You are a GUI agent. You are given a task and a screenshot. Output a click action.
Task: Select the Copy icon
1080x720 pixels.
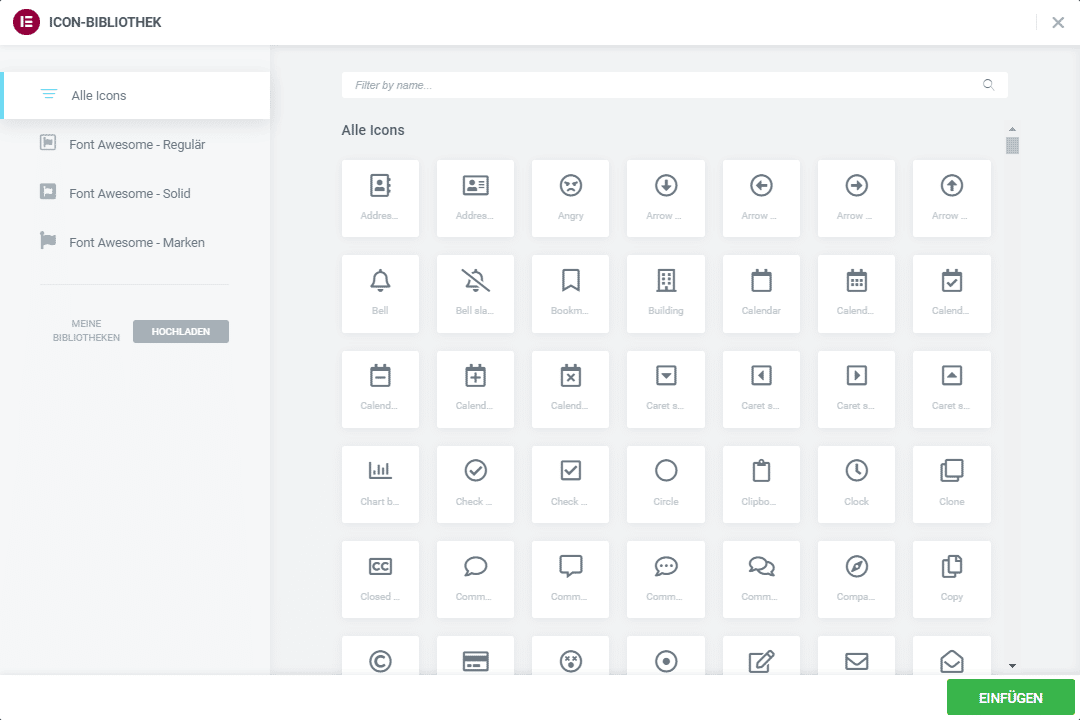click(x=951, y=579)
